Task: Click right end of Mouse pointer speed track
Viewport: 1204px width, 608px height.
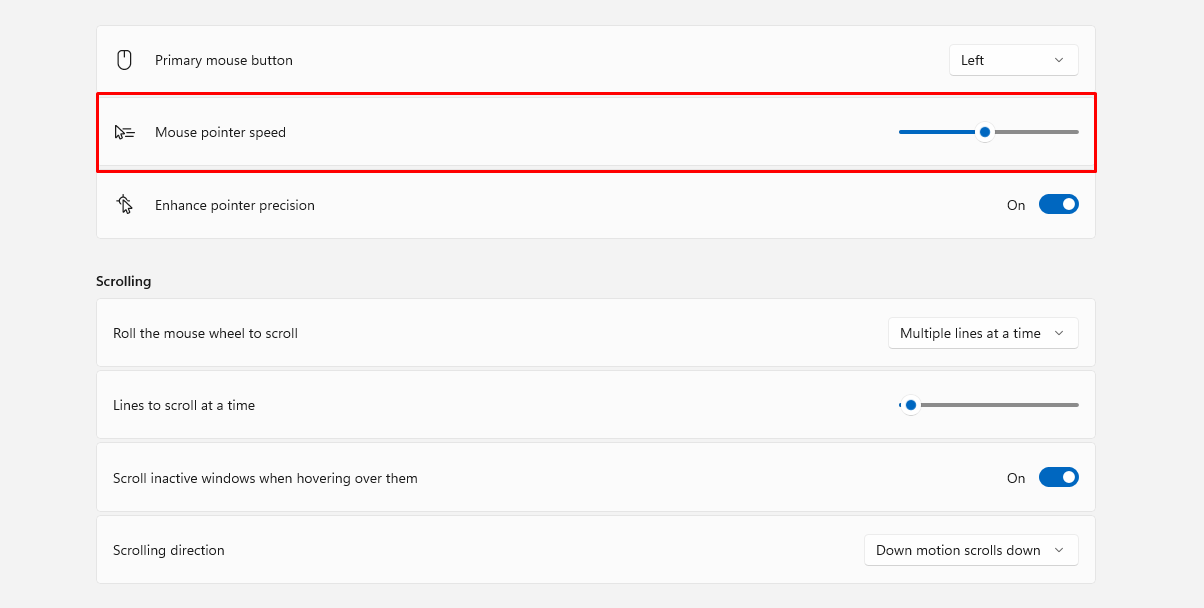Action: pyautogui.click(x=1076, y=132)
